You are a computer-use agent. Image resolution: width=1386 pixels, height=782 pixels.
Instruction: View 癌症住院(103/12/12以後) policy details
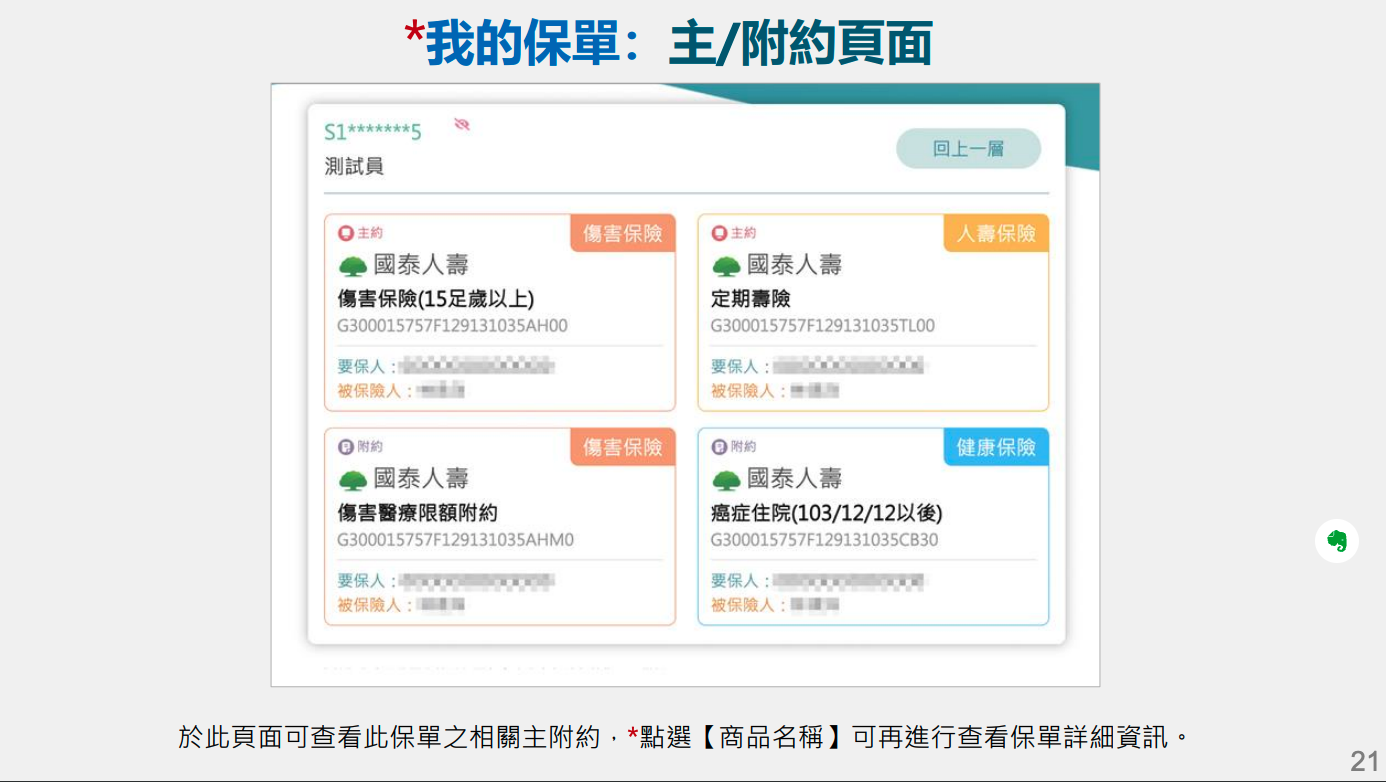click(826, 513)
